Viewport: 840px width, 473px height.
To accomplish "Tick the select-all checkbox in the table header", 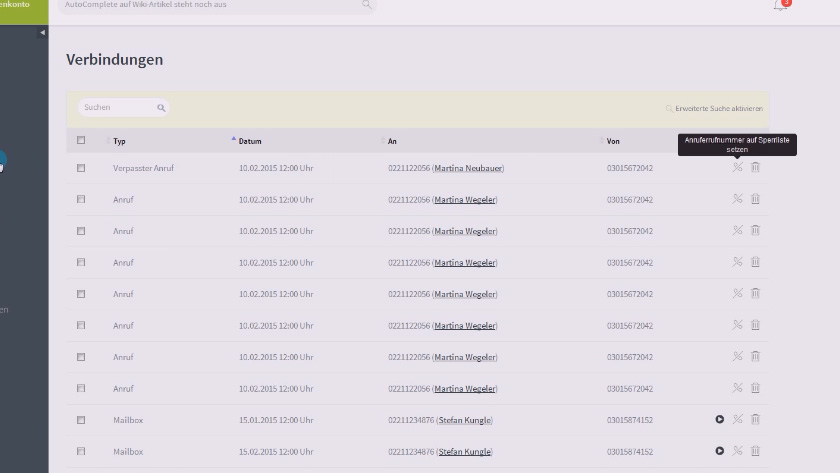I will (81, 140).
